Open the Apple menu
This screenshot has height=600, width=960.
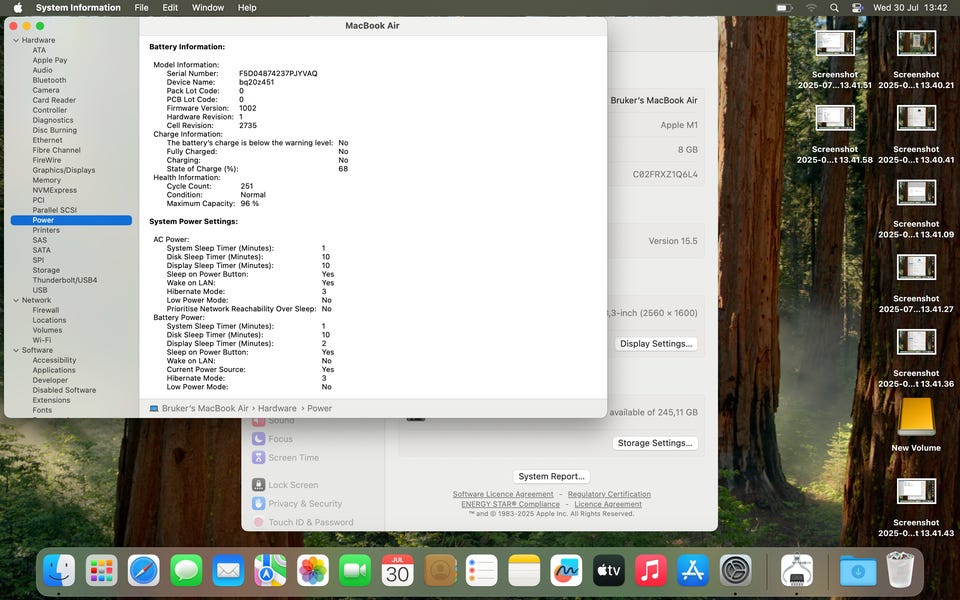pyautogui.click(x=18, y=7)
